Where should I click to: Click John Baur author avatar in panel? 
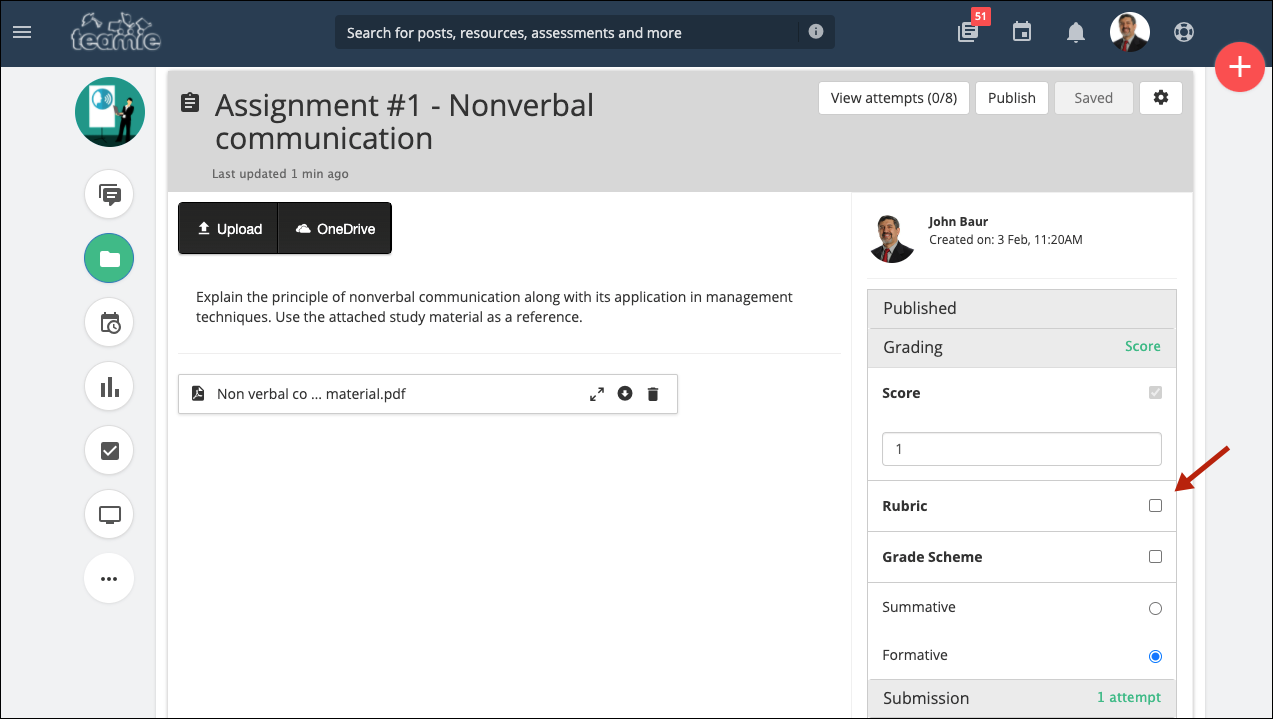coord(892,238)
